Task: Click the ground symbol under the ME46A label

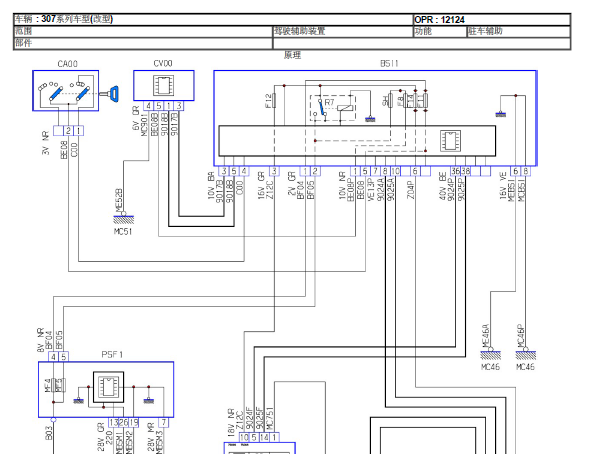Action: coord(490,354)
